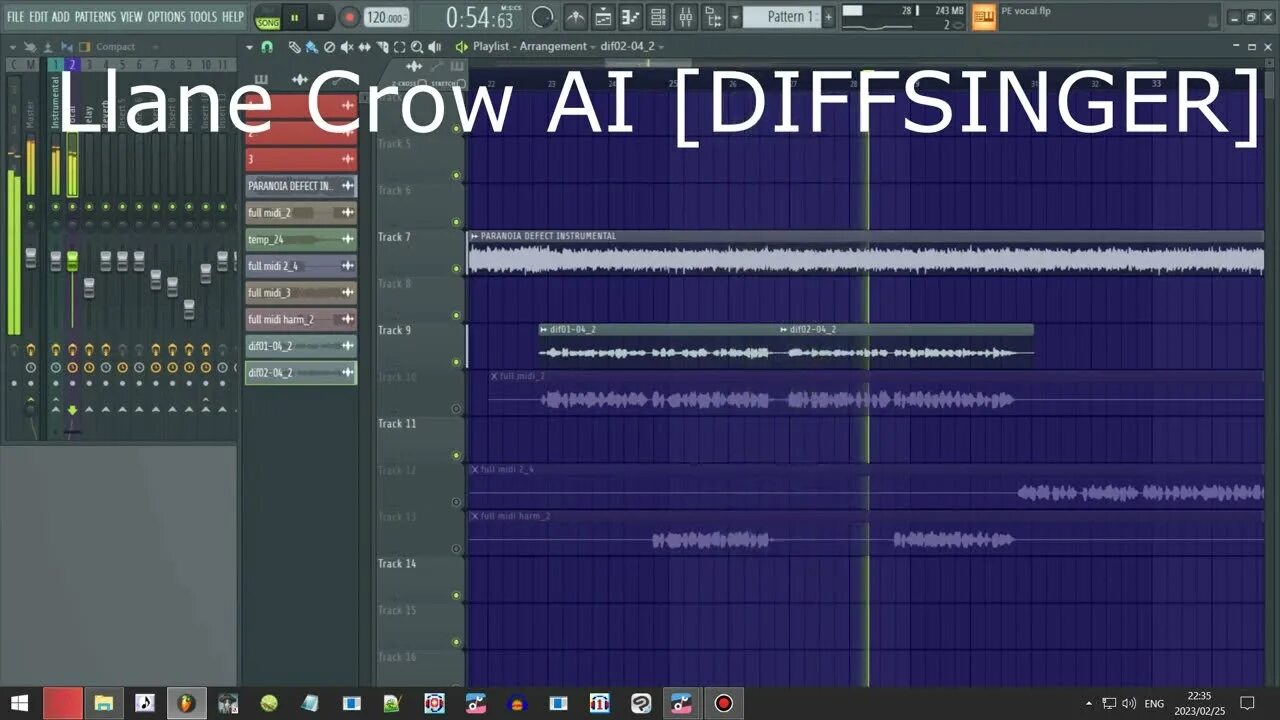The image size is (1280, 720).
Task: Click the tempo field showing 120.000
Action: tap(385, 17)
